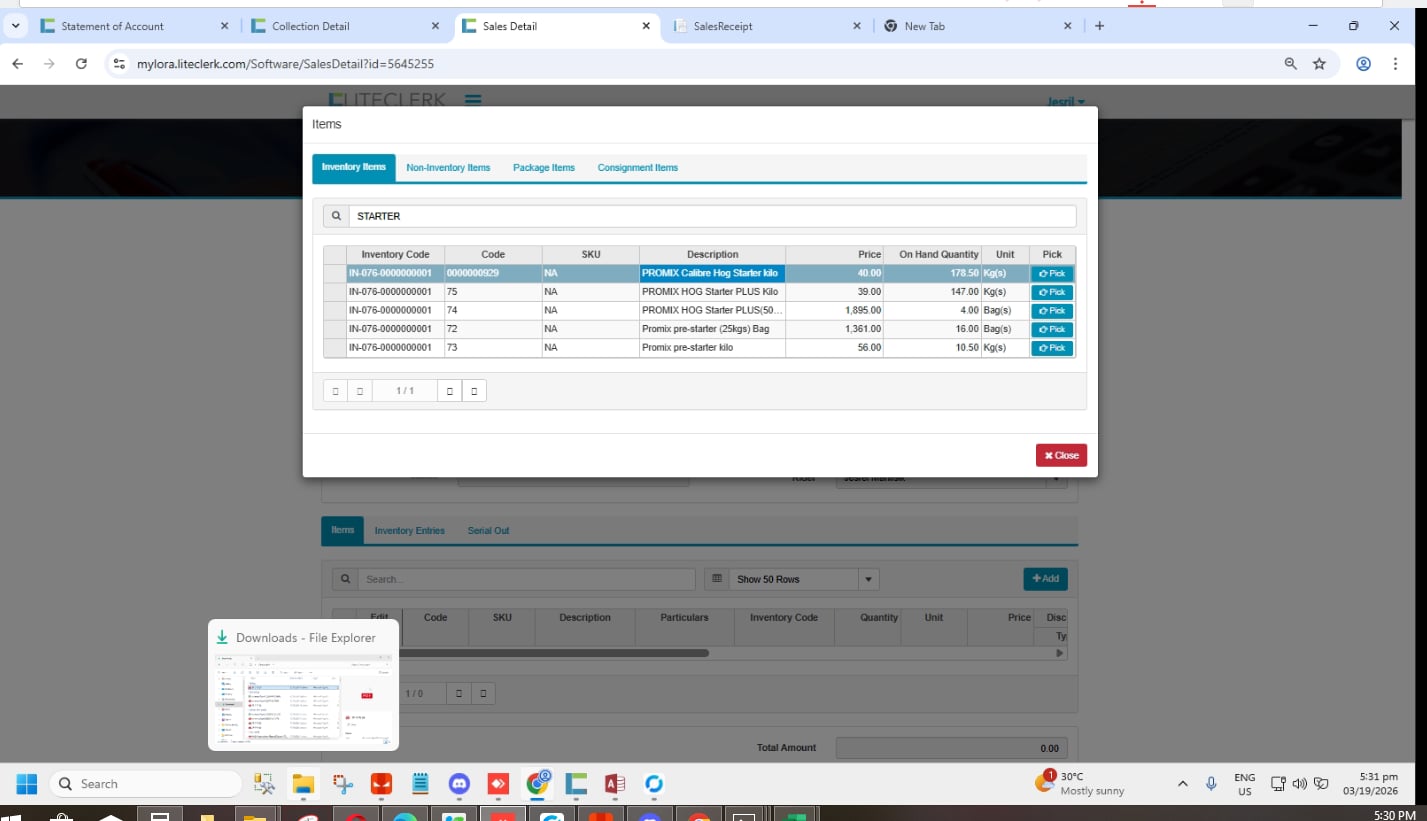
Task: Open a new browser tab
Action: (1100, 26)
